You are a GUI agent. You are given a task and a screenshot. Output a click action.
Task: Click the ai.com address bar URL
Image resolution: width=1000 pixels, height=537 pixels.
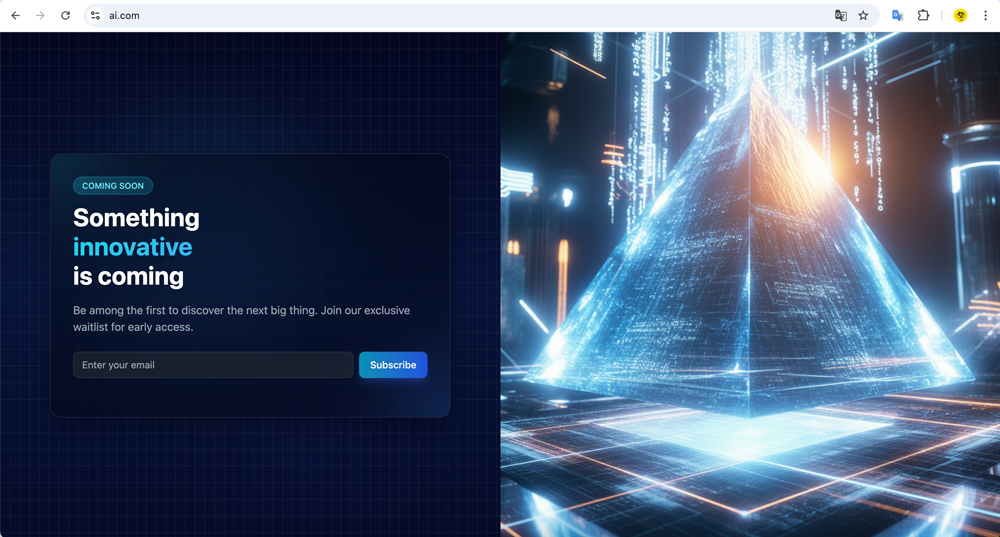point(124,15)
